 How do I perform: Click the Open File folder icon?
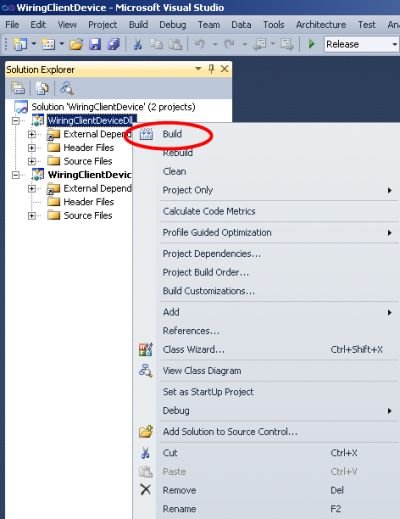pyautogui.click(x=76, y=44)
